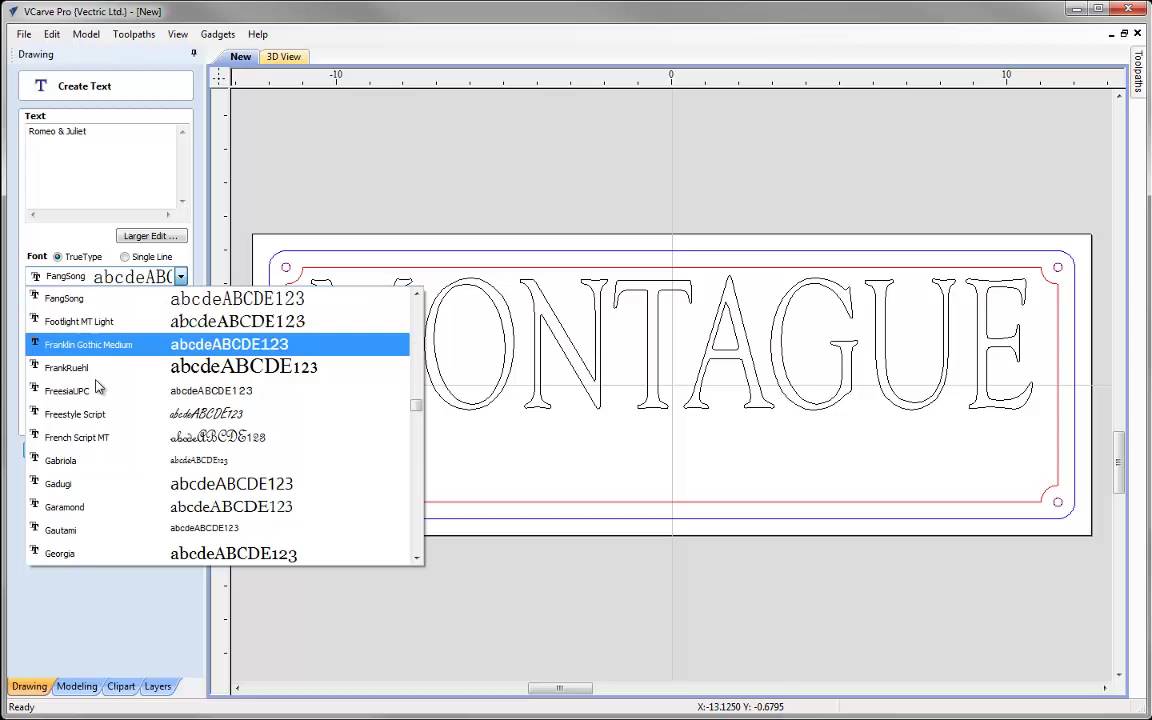This screenshot has height=720, width=1152.
Task: Click canvas vertical scrollbar thumb
Action: (x=1120, y=462)
